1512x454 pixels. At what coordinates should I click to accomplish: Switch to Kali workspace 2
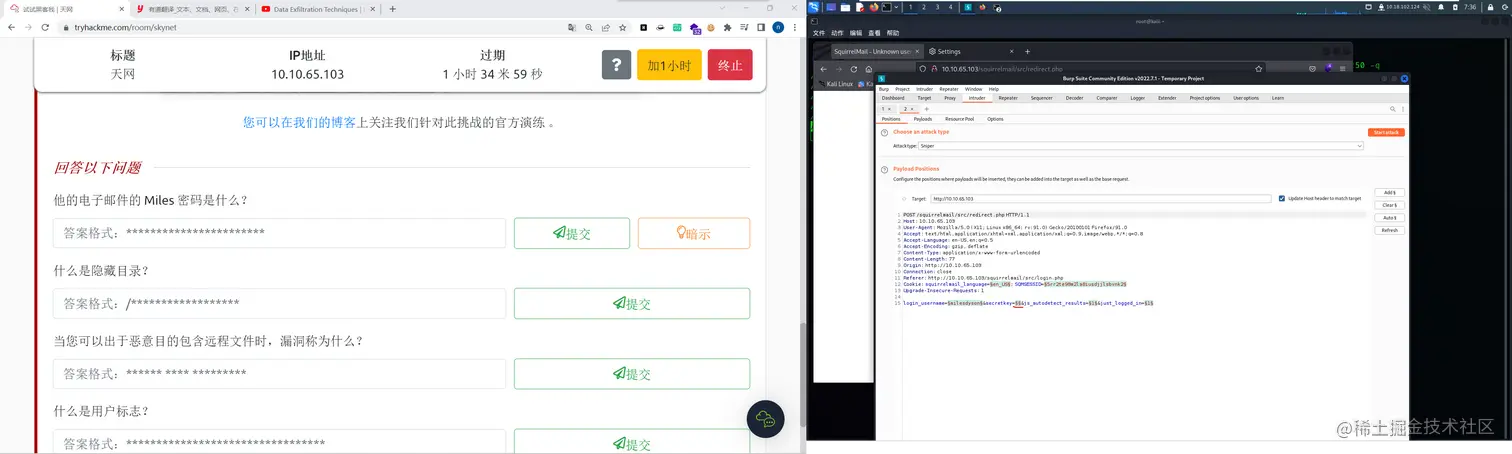[923, 7]
